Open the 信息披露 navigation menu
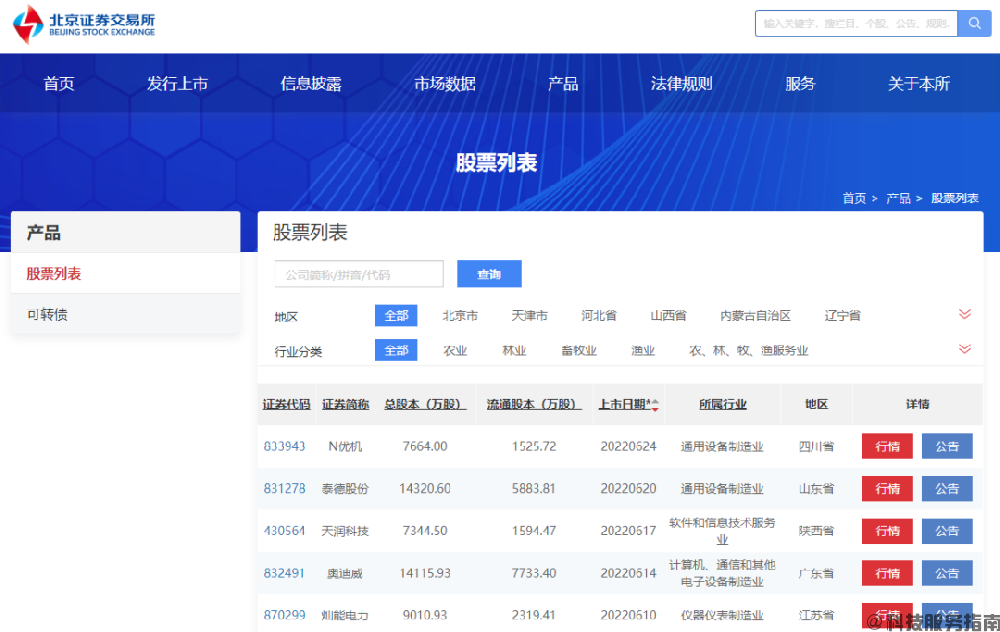 pyautogui.click(x=311, y=84)
